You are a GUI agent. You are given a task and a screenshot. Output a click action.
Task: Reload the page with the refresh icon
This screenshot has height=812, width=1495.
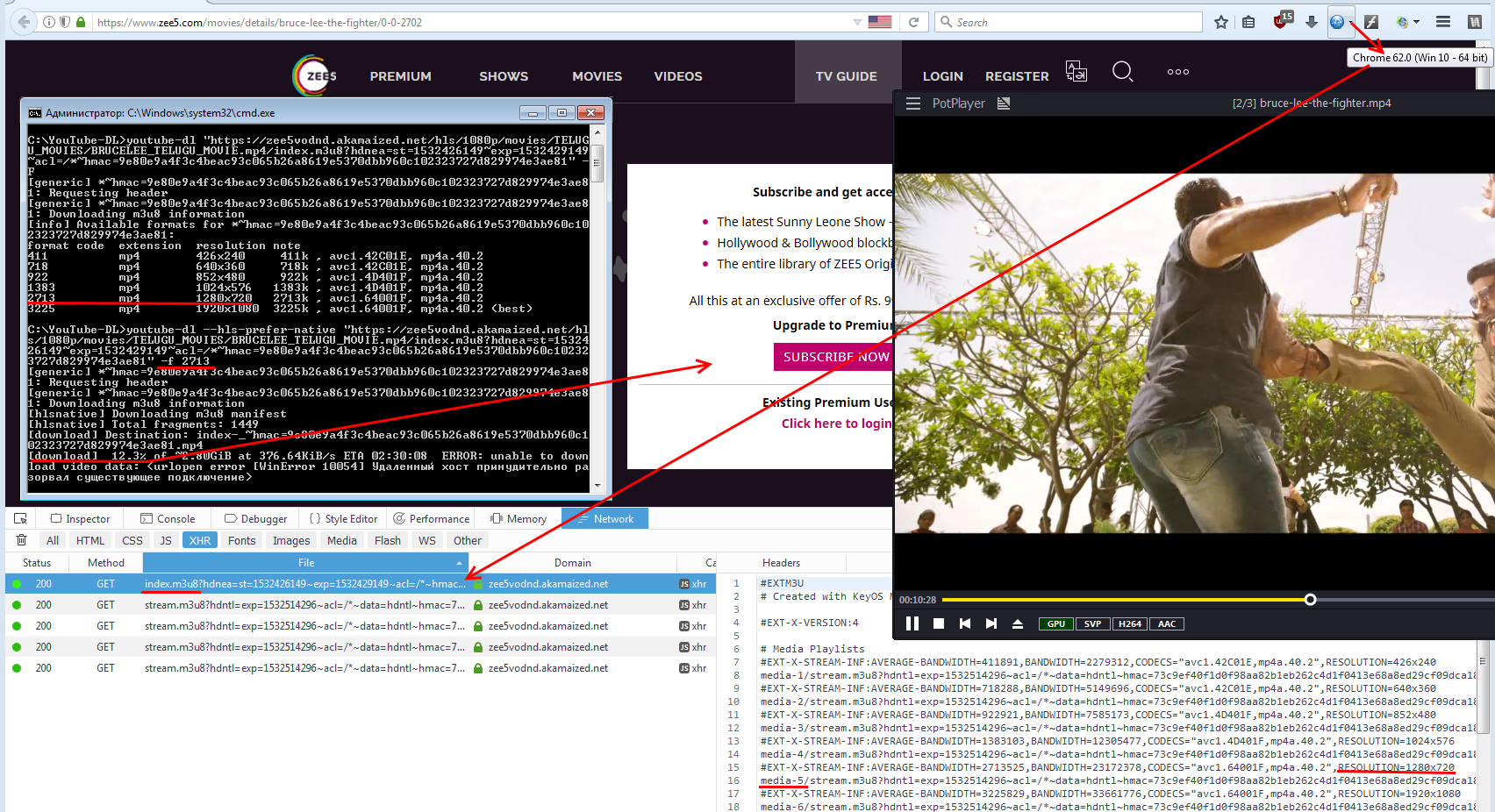[913, 22]
